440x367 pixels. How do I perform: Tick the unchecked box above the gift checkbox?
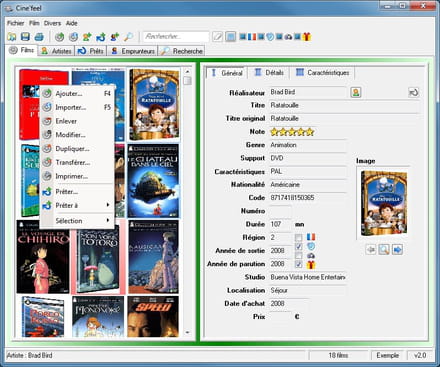pos(299,256)
